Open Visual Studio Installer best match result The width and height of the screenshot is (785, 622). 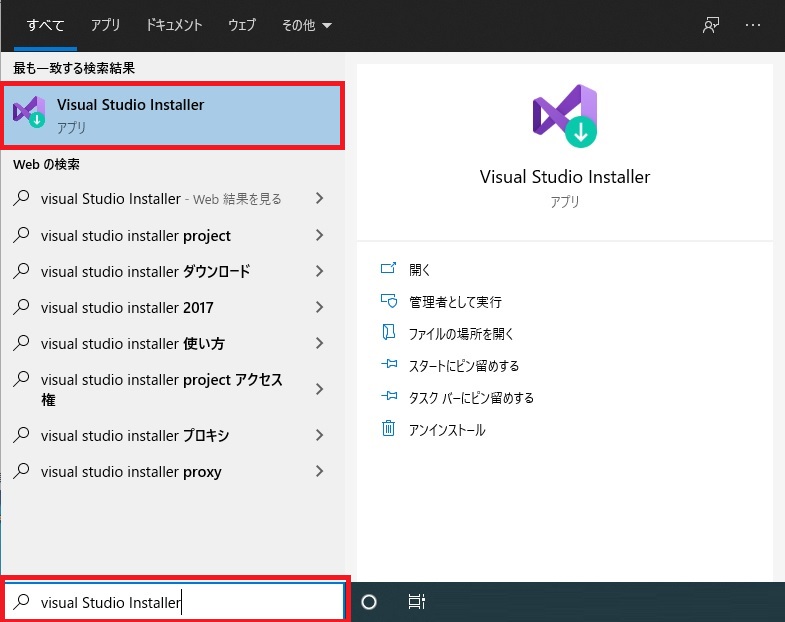[172, 116]
